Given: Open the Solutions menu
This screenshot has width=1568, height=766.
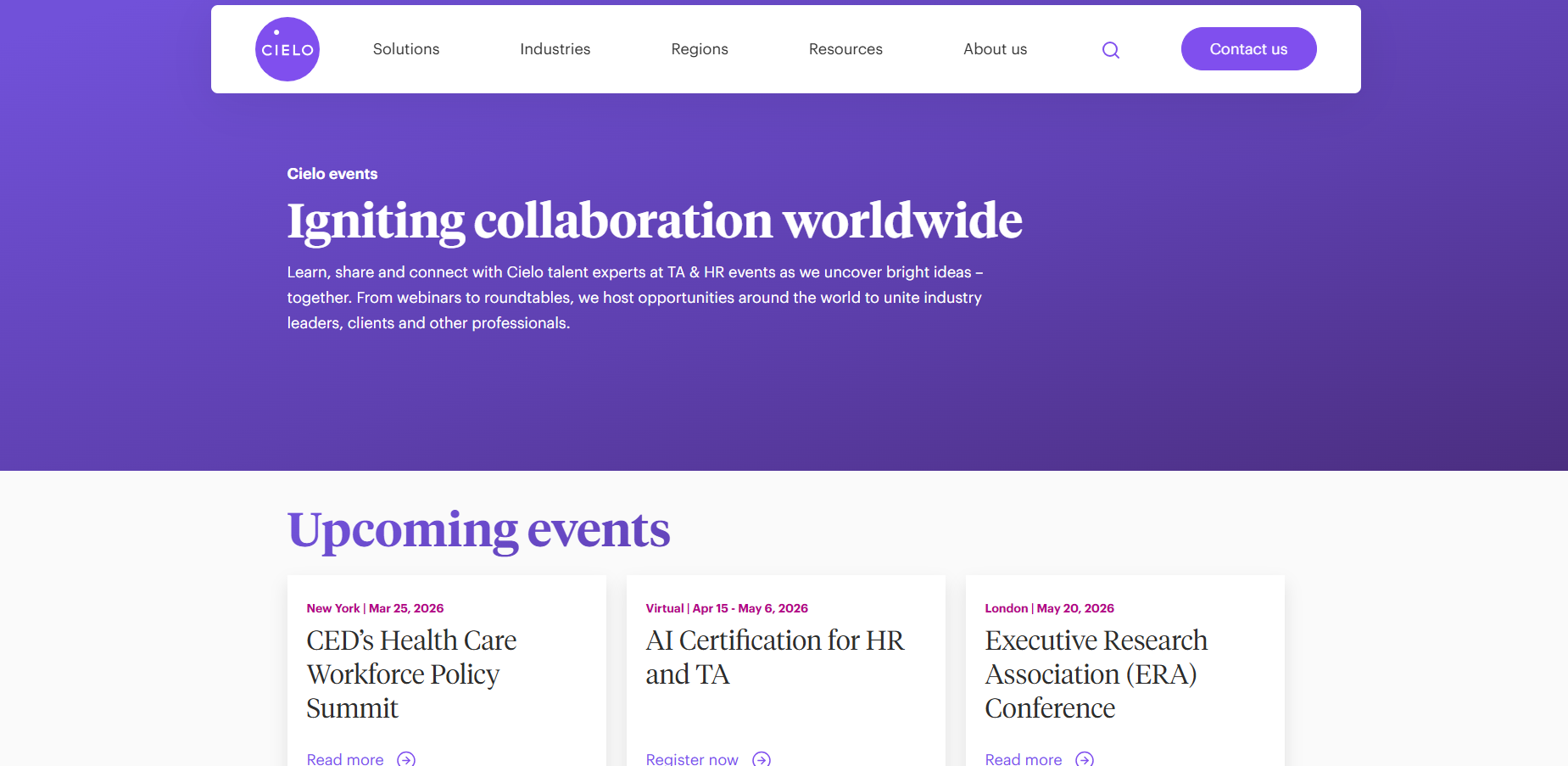Looking at the screenshot, I should coord(406,49).
